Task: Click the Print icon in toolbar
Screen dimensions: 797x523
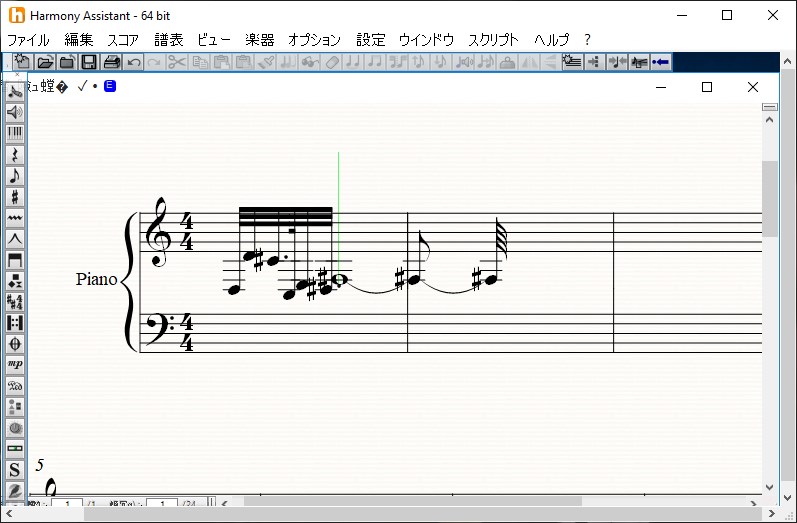Action: (111, 62)
